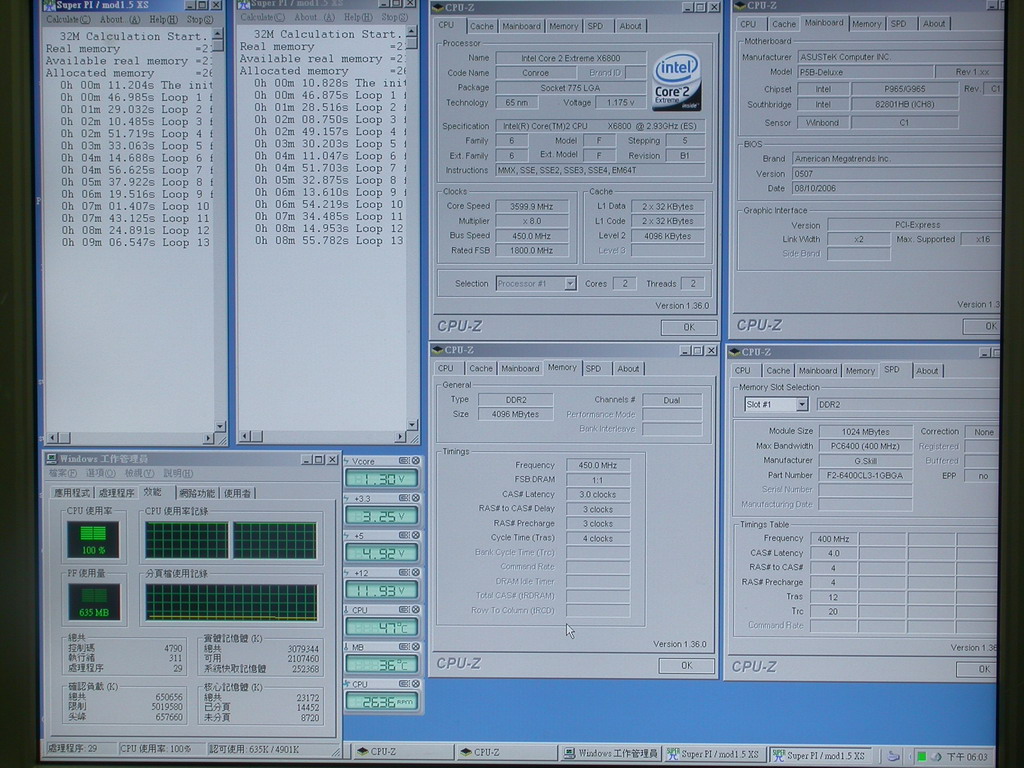The width and height of the screenshot is (1024, 768).
Task: Activate the first Super PI taskbar button
Action: (x=714, y=755)
